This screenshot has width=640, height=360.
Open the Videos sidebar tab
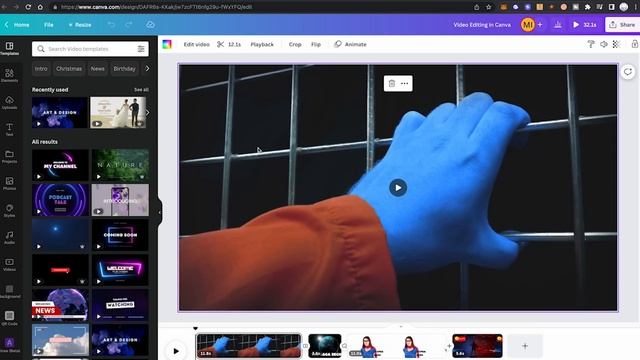pyautogui.click(x=9, y=264)
